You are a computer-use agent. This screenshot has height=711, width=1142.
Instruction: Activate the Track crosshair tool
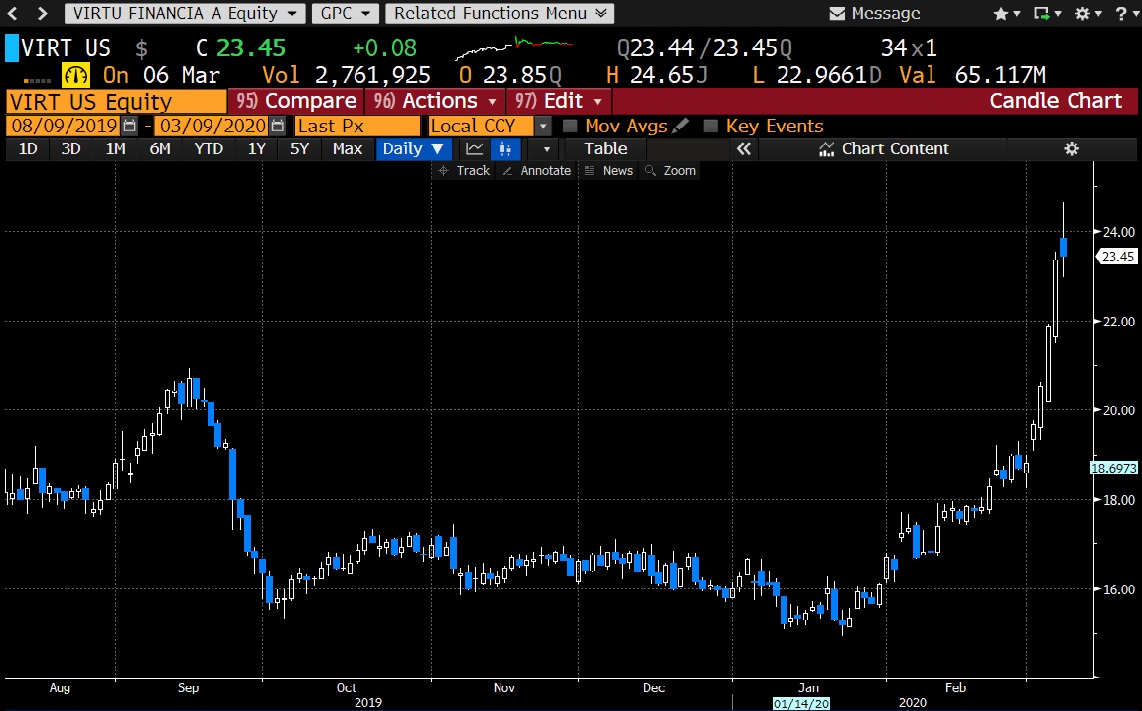[464, 170]
